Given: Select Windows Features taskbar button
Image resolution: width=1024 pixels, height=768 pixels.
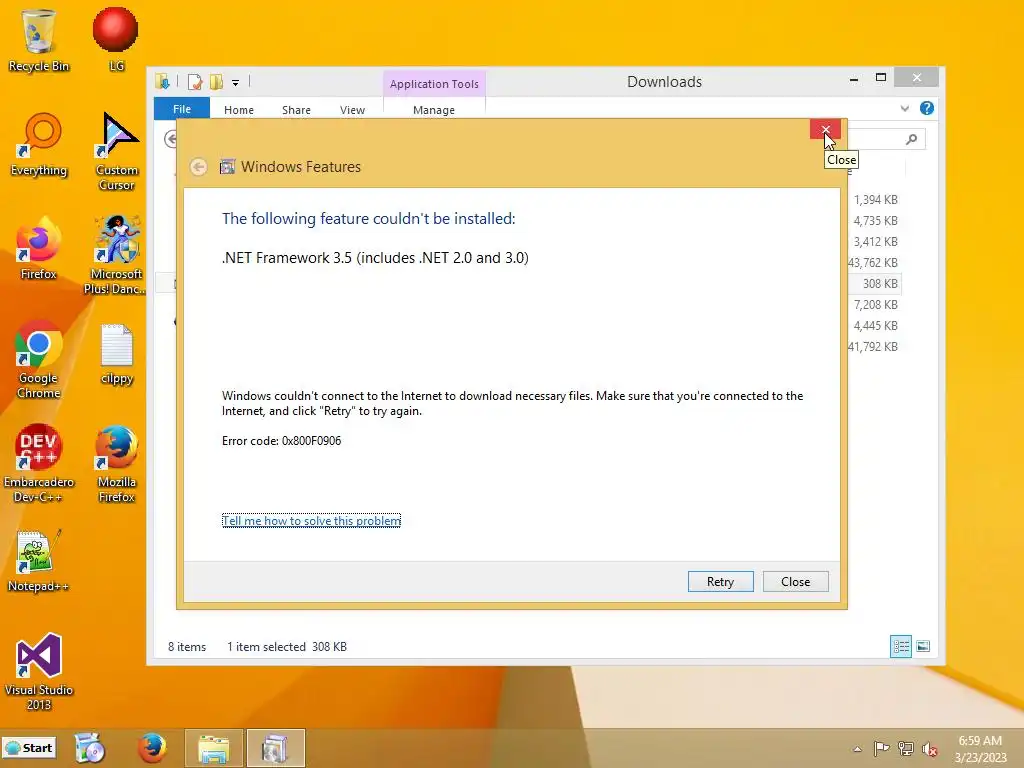Looking at the screenshot, I should [276, 748].
